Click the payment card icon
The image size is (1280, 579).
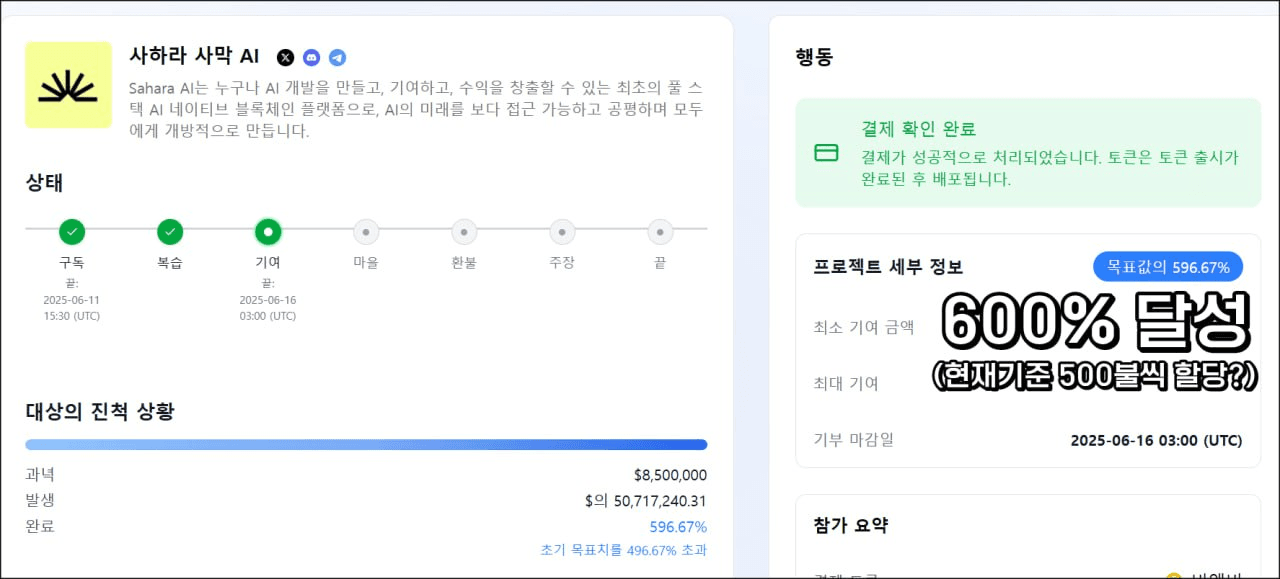(x=826, y=153)
